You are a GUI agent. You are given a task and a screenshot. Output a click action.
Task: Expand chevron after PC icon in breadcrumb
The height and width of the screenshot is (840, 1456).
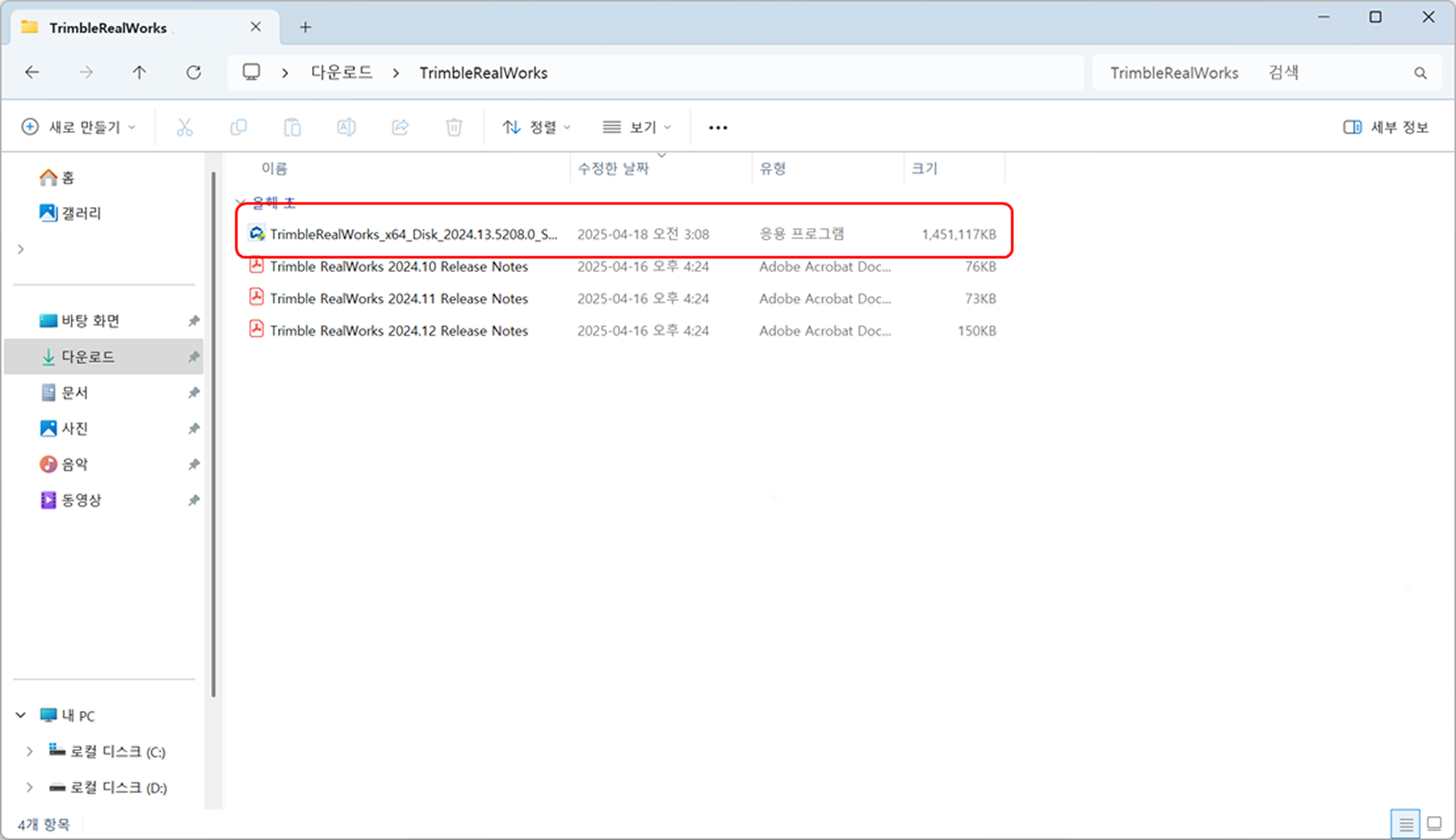tap(286, 73)
